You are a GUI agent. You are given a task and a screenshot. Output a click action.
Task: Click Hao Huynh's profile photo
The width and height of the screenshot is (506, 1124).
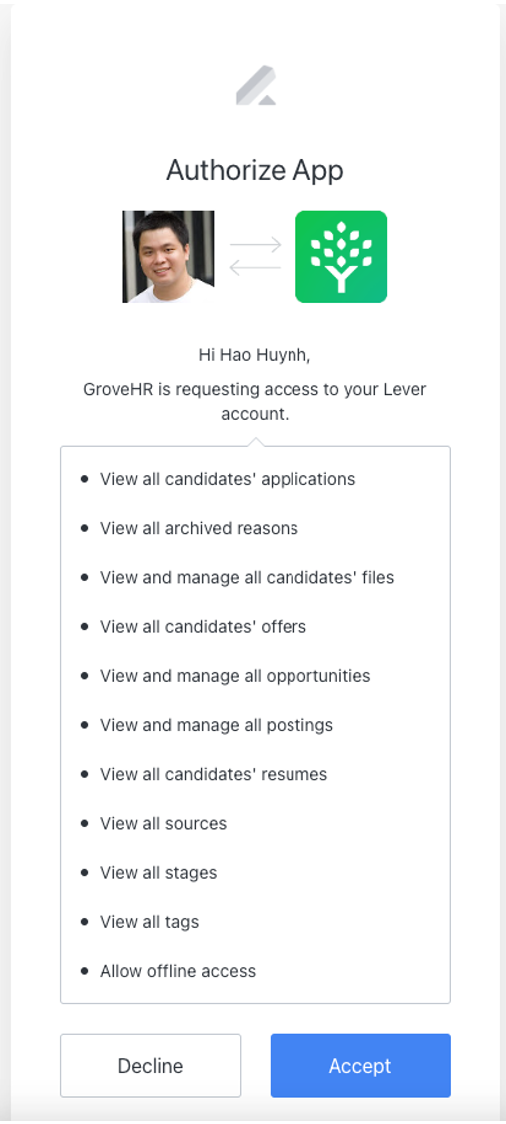(x=168, y=257)
